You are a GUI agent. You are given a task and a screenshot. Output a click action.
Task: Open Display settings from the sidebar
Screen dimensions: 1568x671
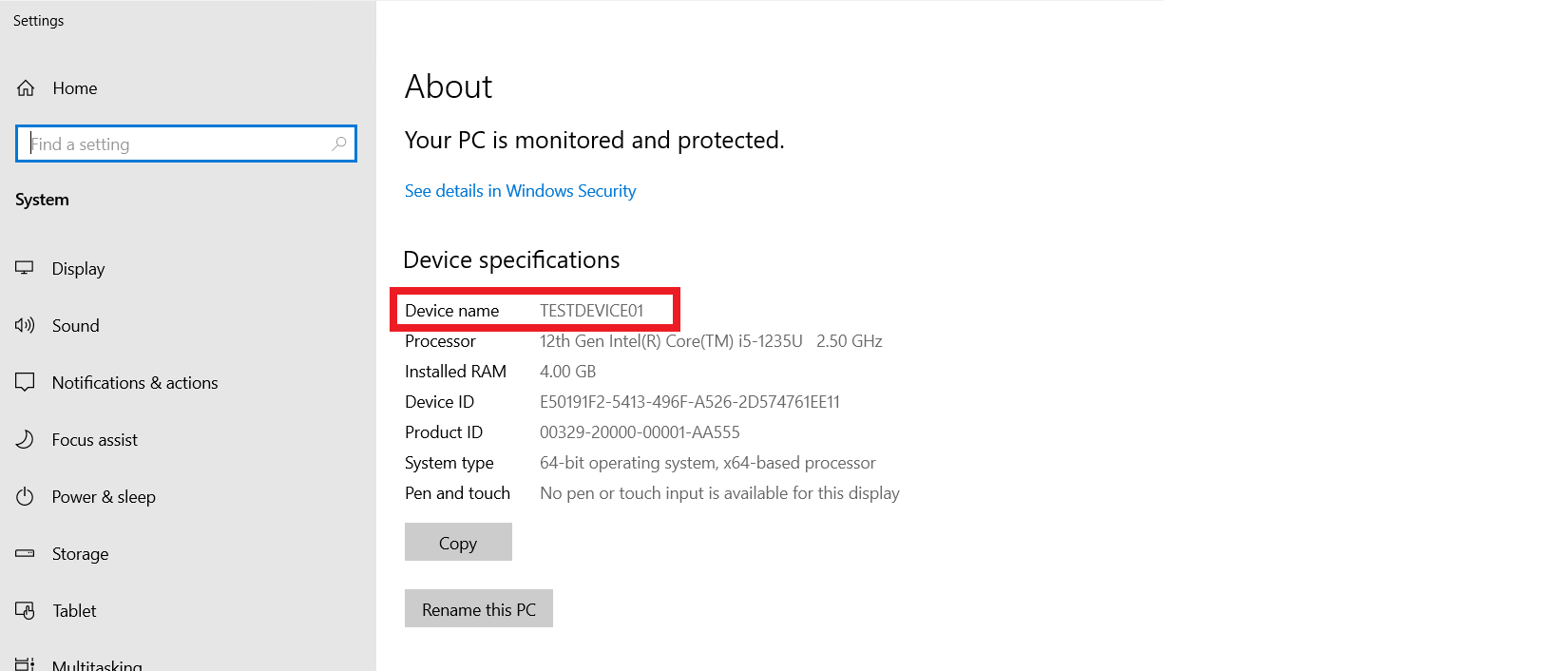(x=78, y=268)
